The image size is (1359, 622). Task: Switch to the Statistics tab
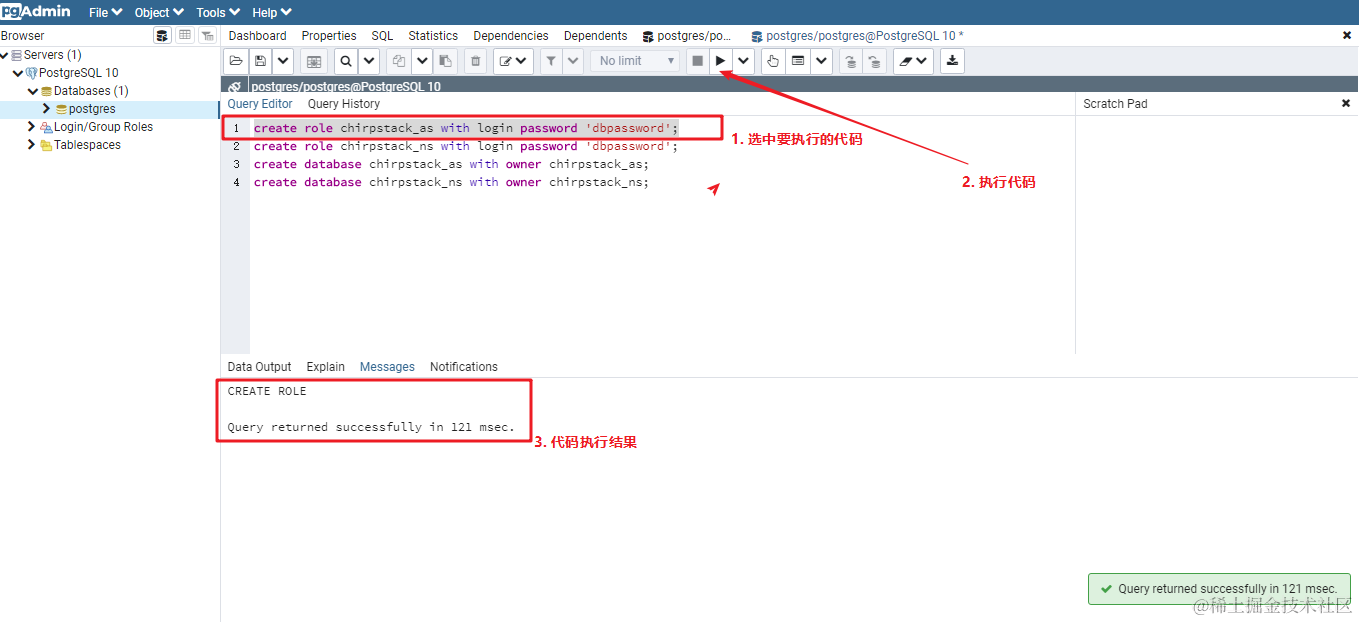click(433, 35)
